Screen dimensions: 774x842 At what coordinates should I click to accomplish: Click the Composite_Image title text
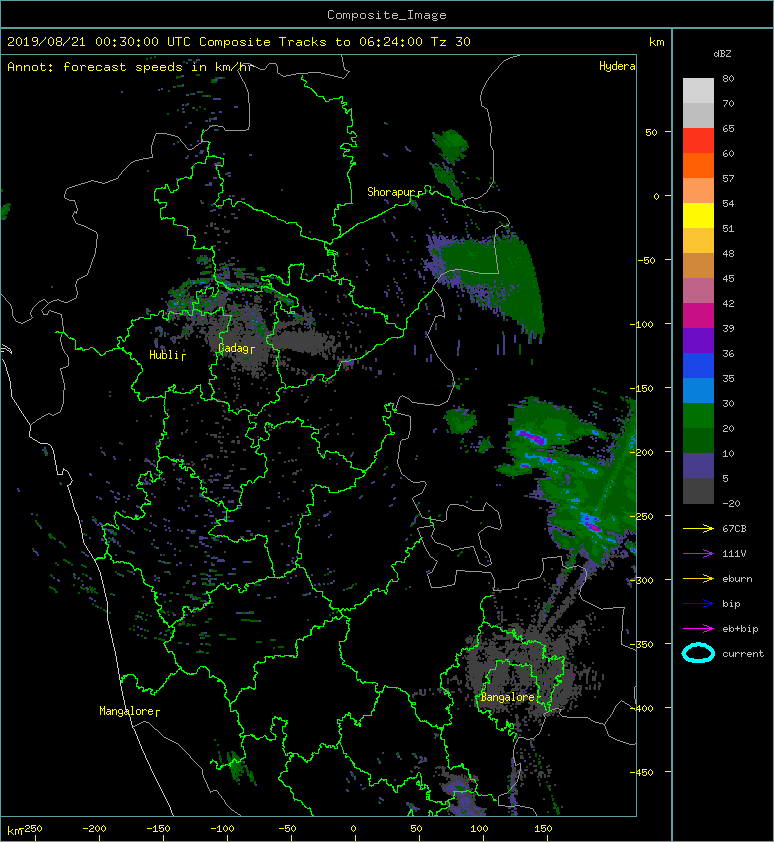[387, 15]
